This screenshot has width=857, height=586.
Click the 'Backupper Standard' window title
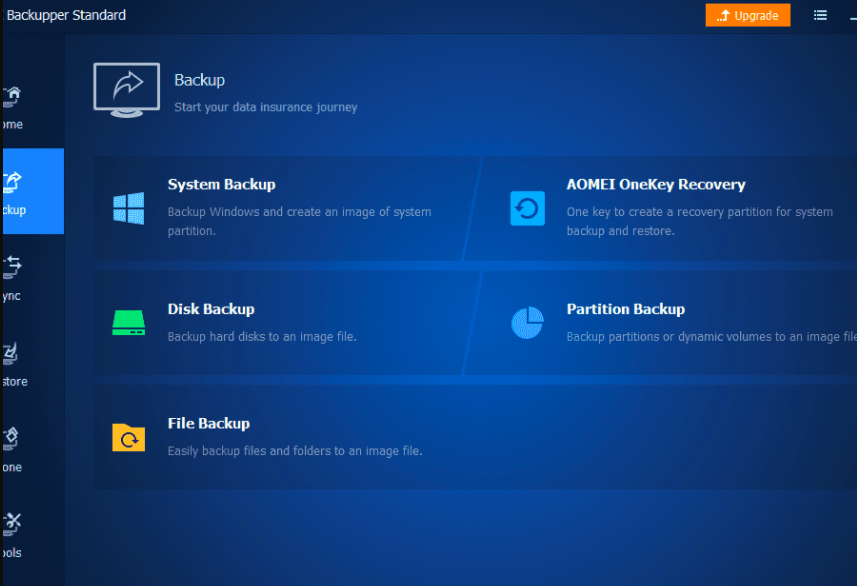66,15
